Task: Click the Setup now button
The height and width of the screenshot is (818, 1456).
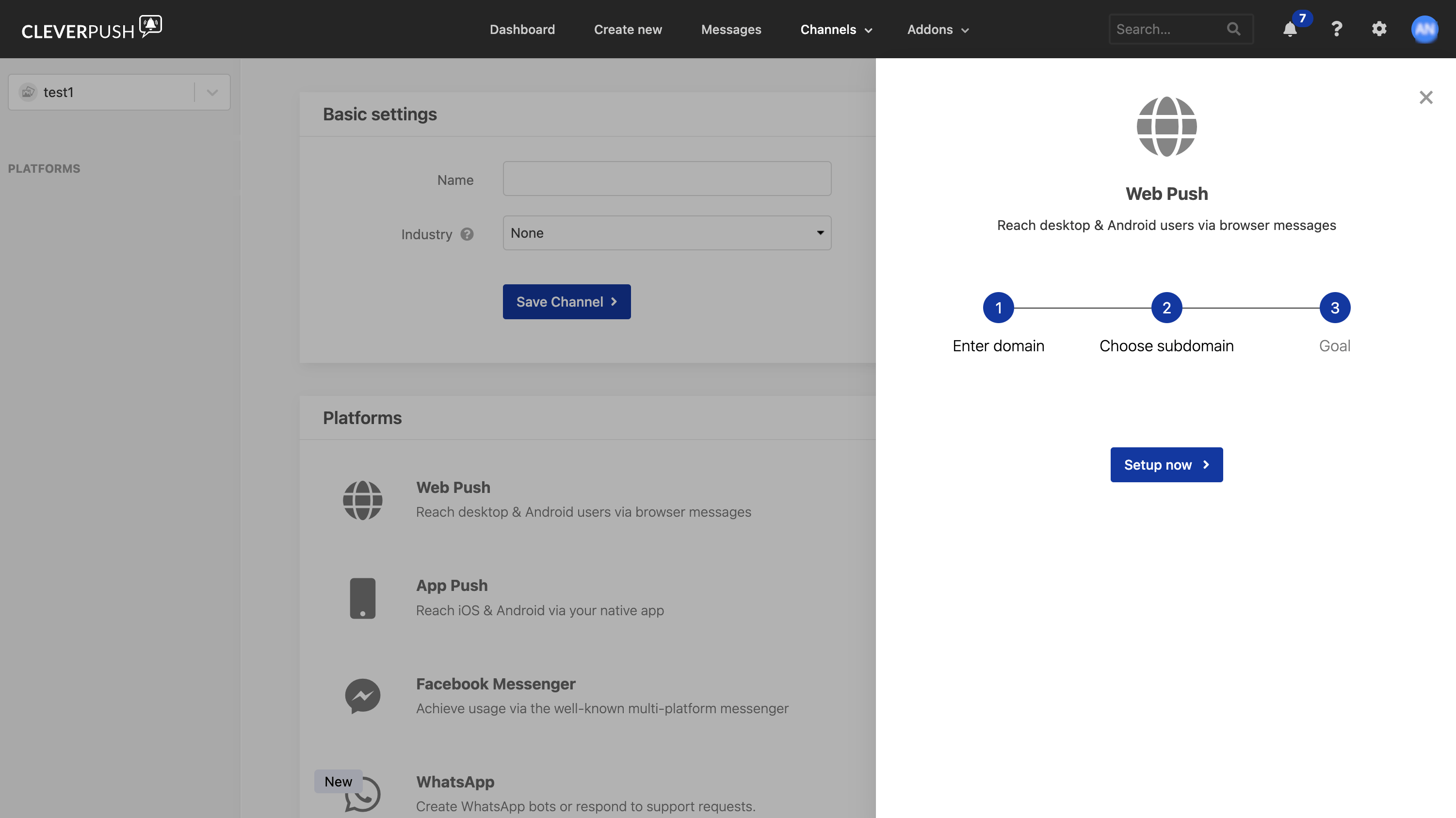Action: click(x=1166, y=465)
